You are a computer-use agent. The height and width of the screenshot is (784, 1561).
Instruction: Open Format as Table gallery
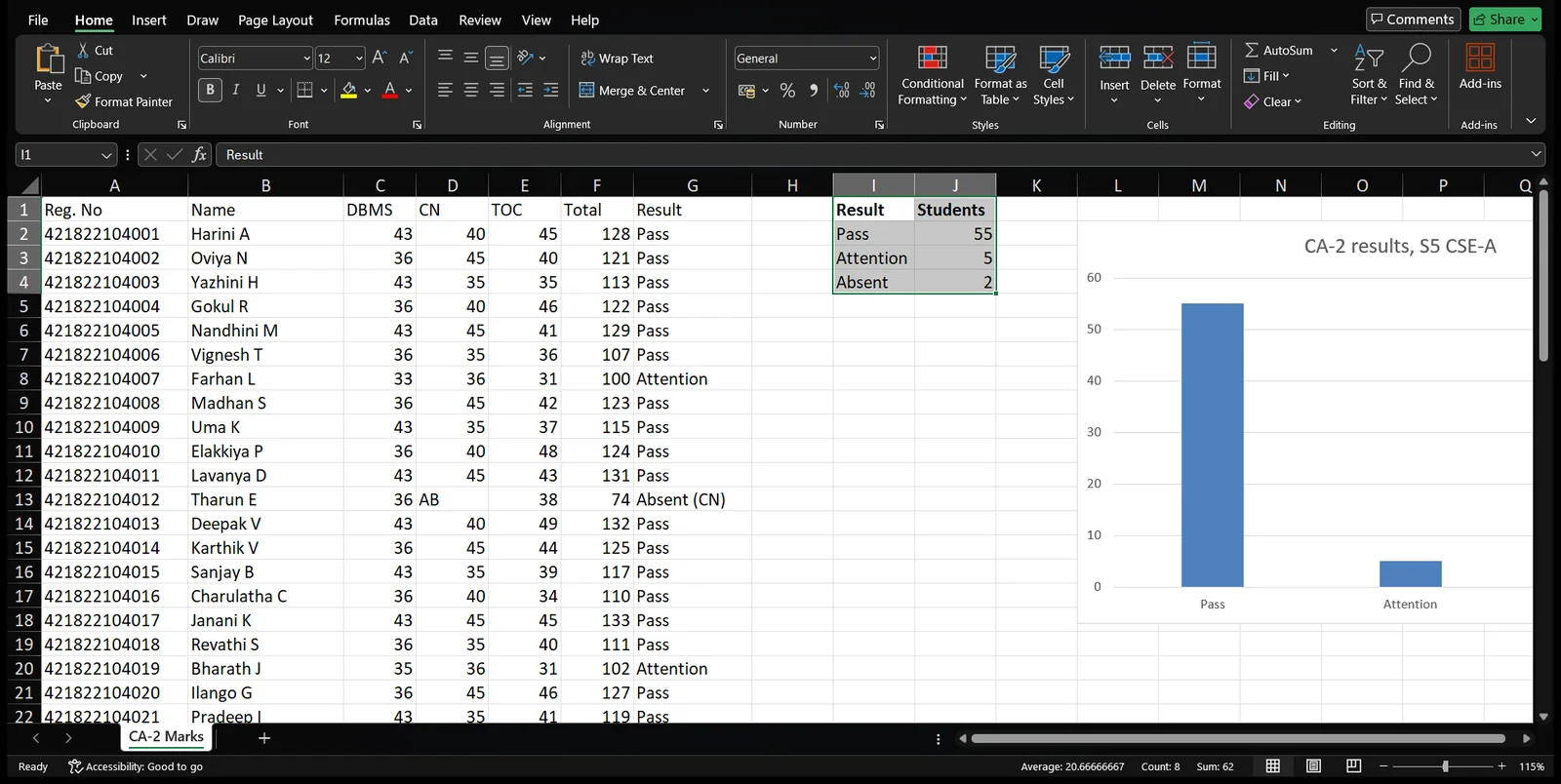1000,75
